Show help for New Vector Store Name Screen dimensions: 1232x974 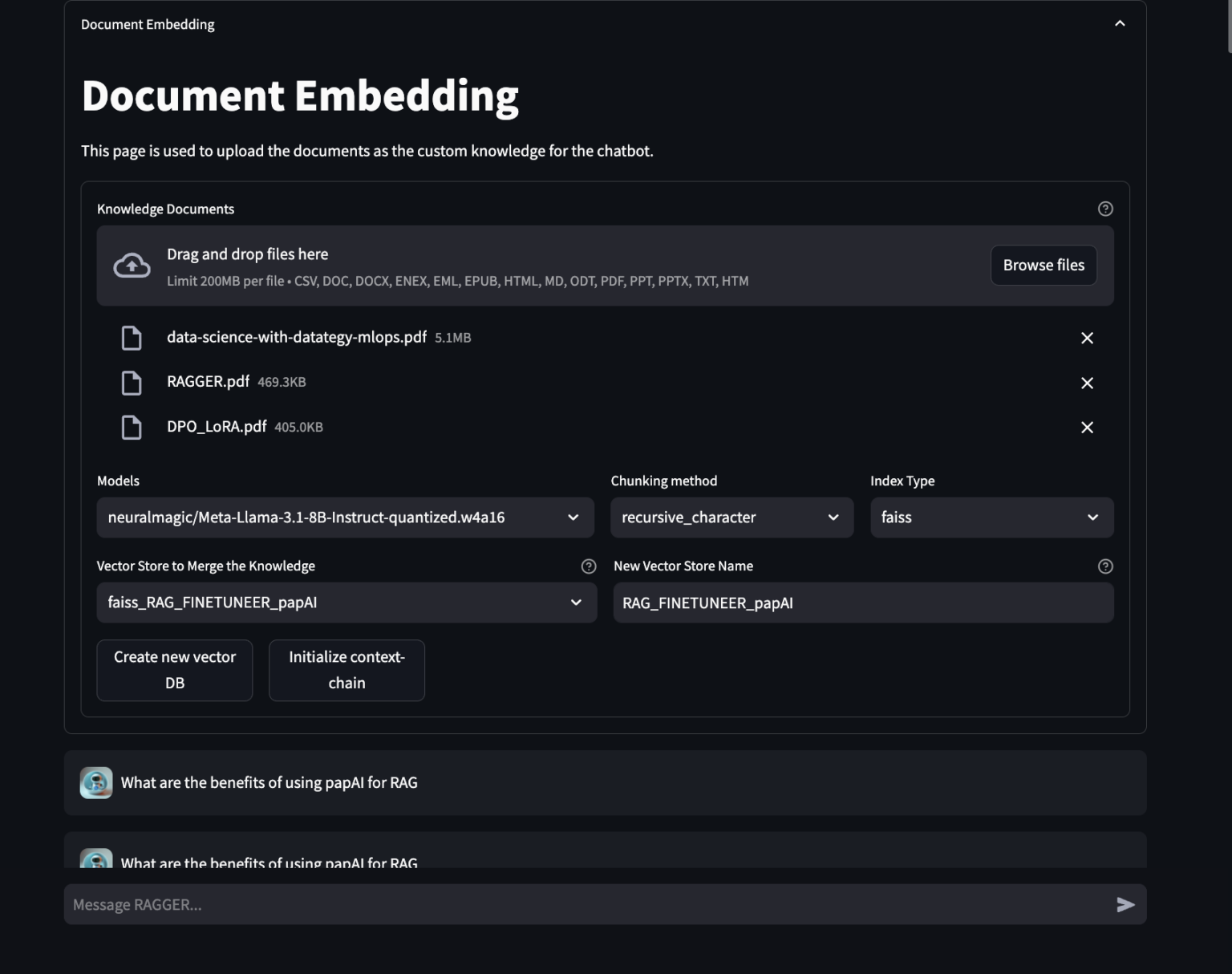tap(1104, 566)
